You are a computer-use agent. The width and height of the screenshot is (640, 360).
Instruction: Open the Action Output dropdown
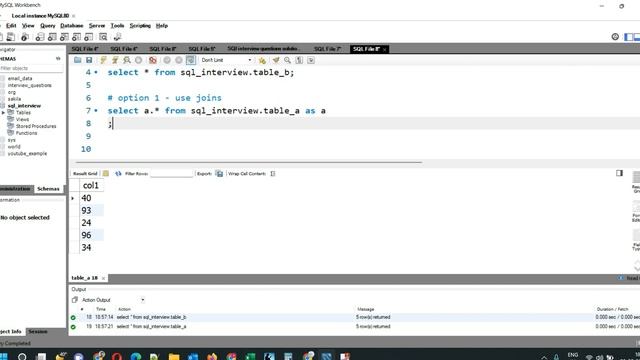[142, 300]
